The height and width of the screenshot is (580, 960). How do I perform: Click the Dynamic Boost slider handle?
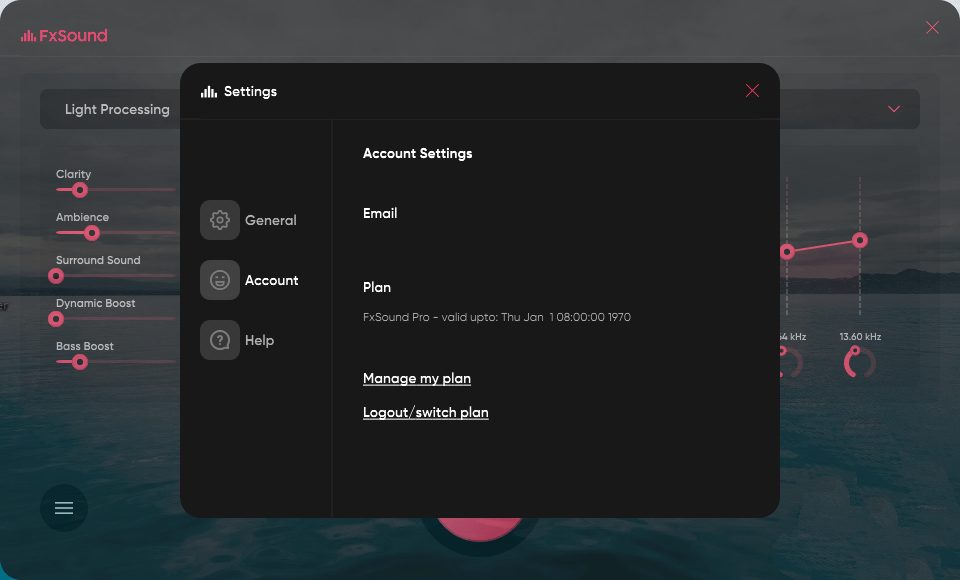[x=56, y=318]
